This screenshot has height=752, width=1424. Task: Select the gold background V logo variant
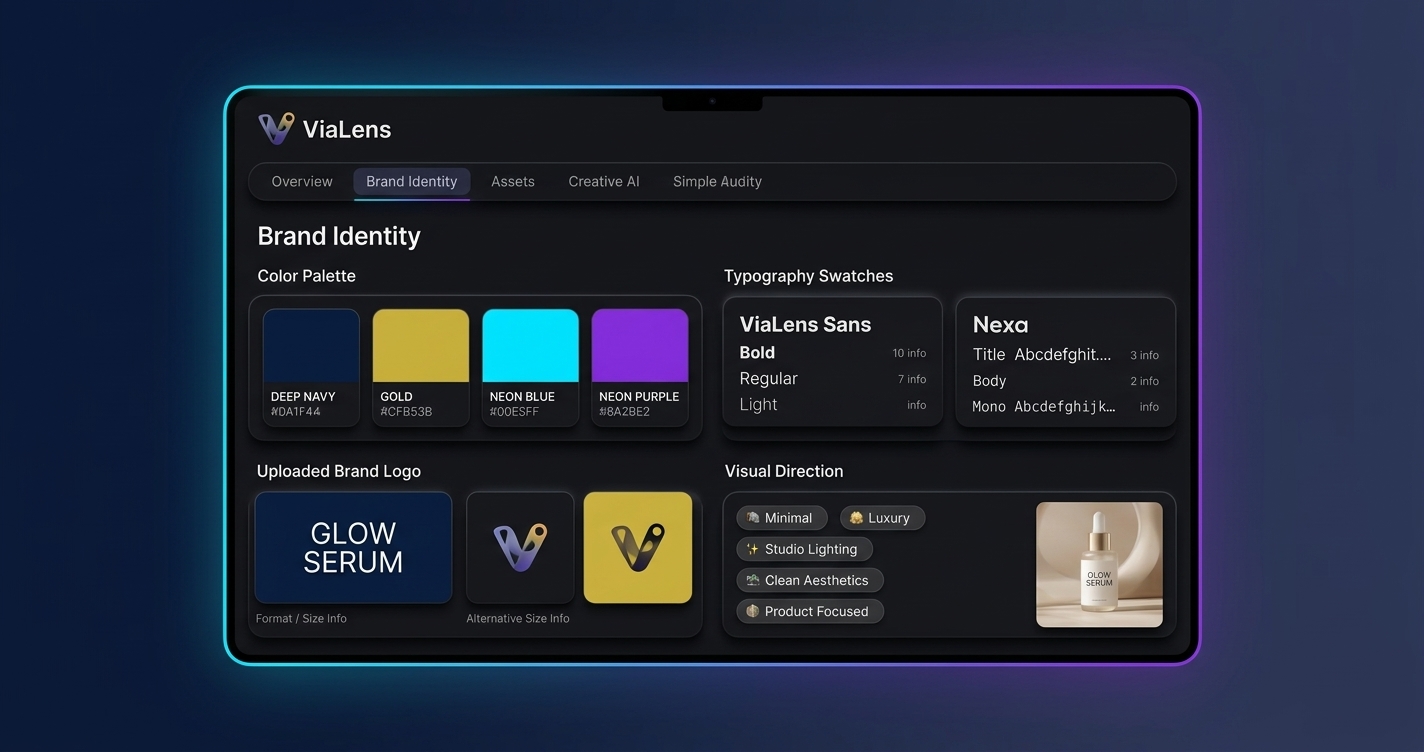(x=638, y=547)
